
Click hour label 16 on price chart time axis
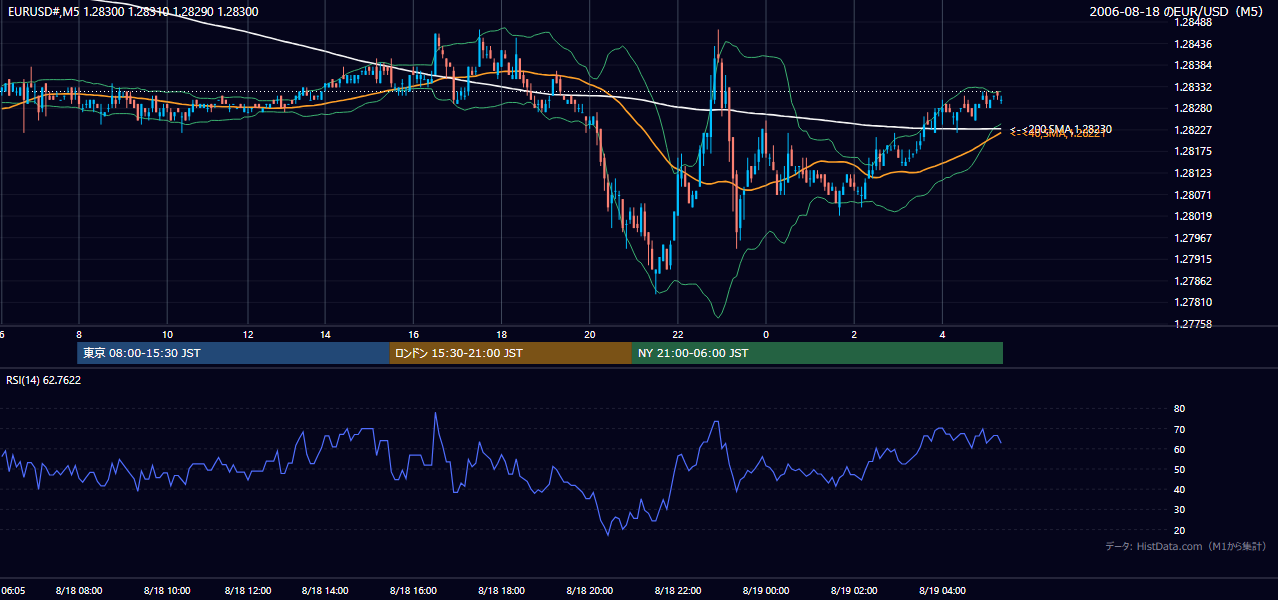point(414,334)
